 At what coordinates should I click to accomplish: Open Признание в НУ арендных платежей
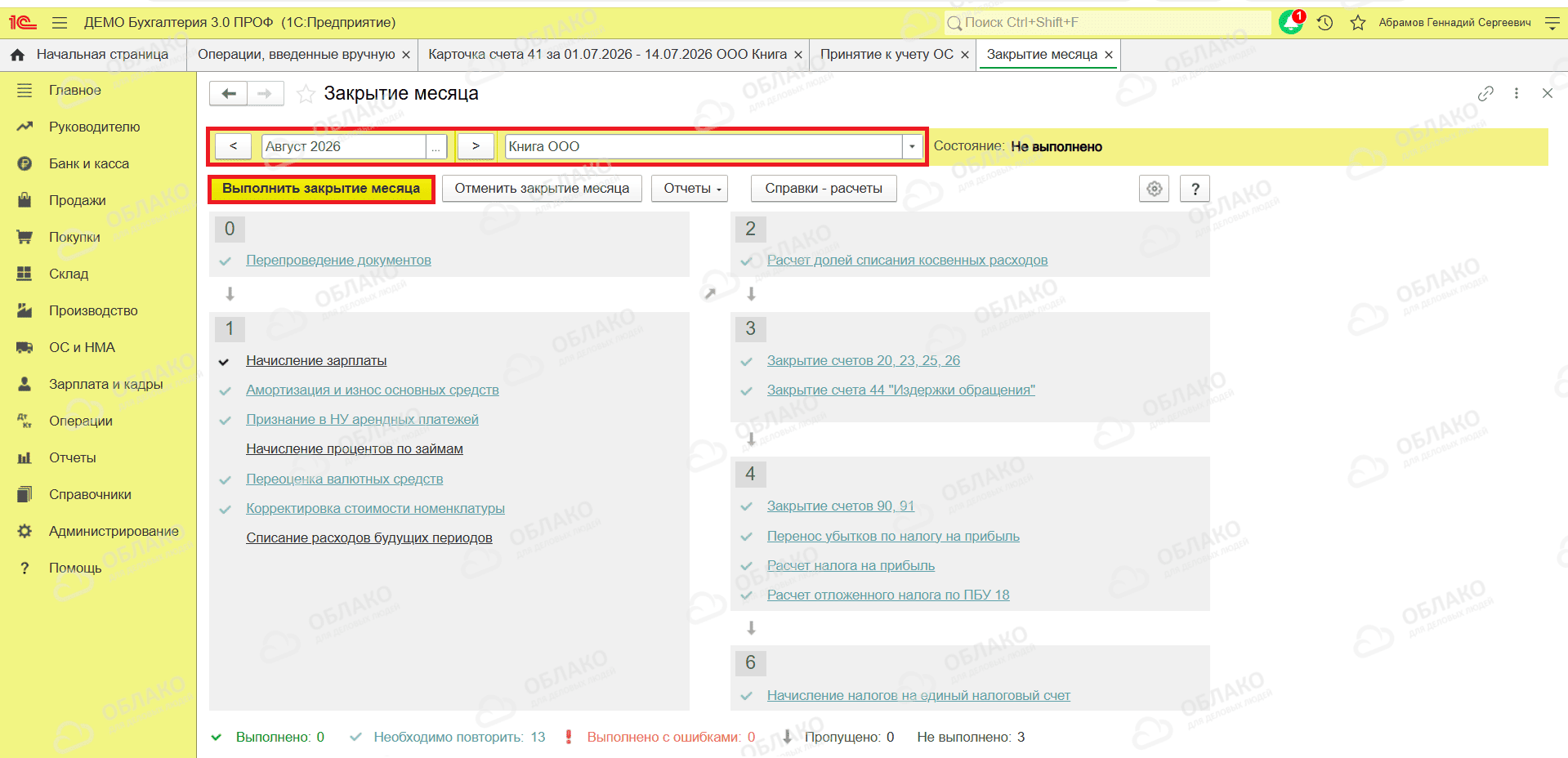click(362, 420)
